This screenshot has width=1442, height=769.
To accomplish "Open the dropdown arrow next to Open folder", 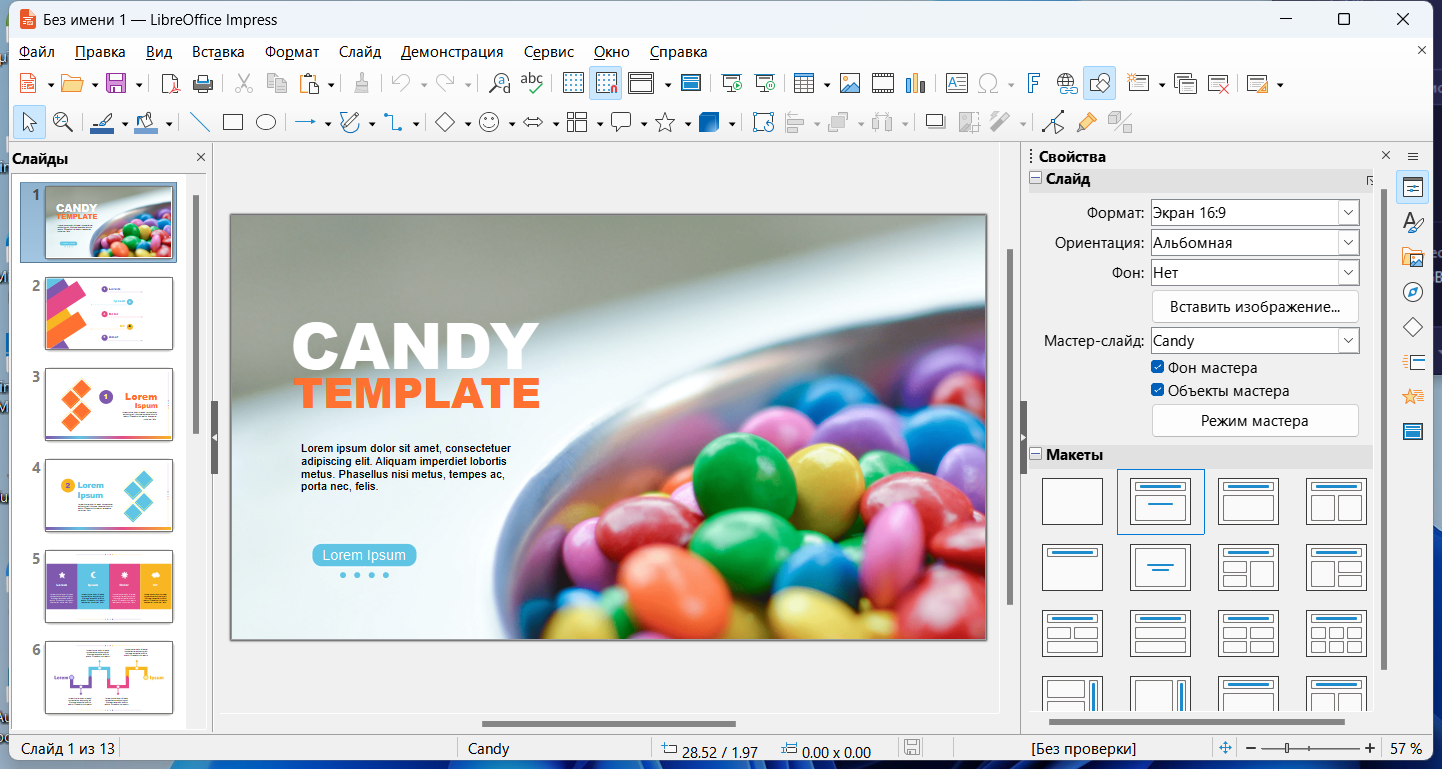I will pos(94,85).
